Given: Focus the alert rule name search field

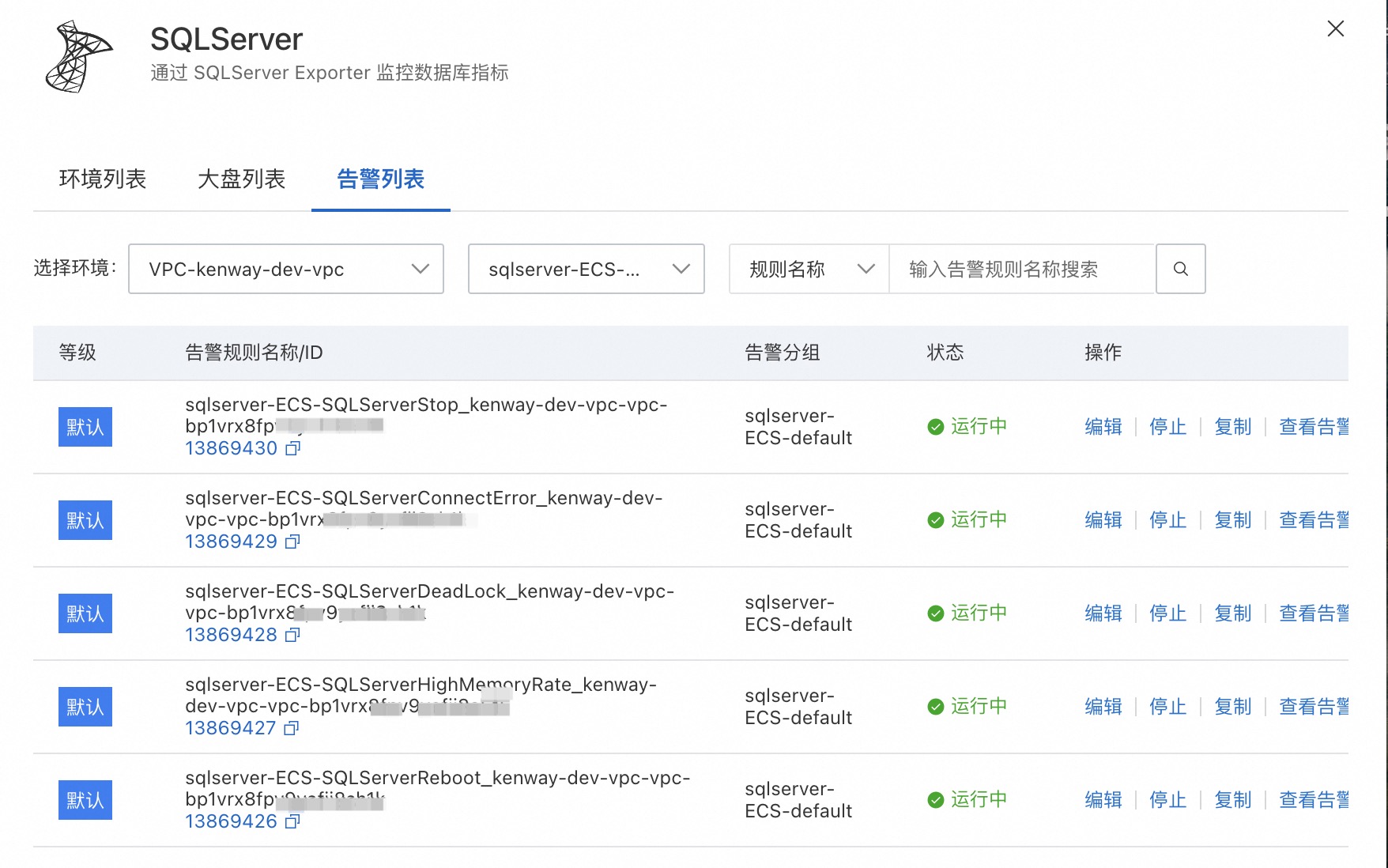Looking at the screenshot, I should pos(1023,269).
